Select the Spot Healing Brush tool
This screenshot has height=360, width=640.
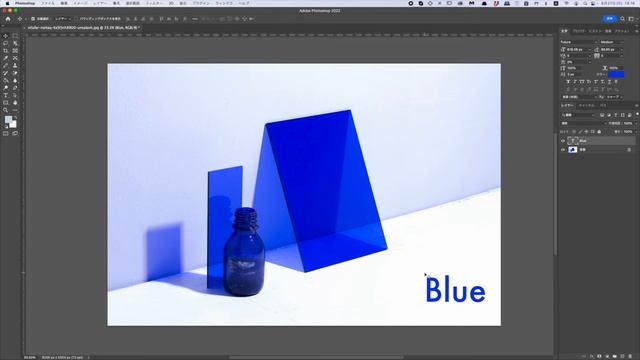(15, 58)
